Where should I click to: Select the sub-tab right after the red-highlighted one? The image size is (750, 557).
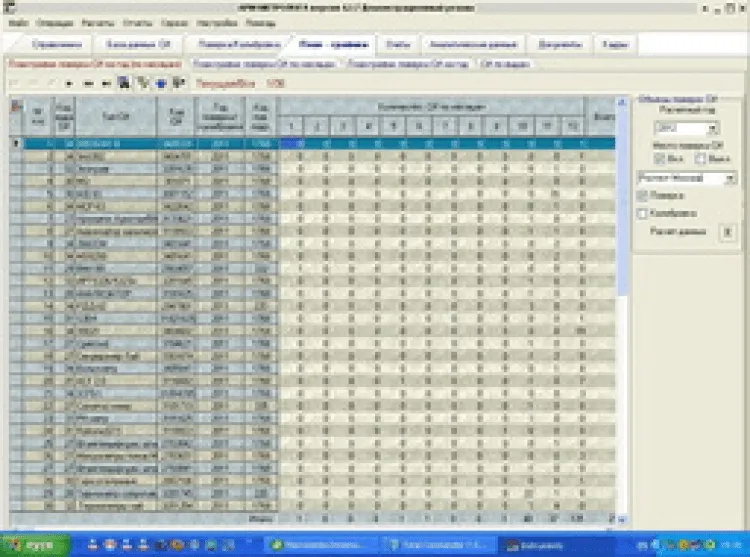pyautogui.click(x=264, y=64)
